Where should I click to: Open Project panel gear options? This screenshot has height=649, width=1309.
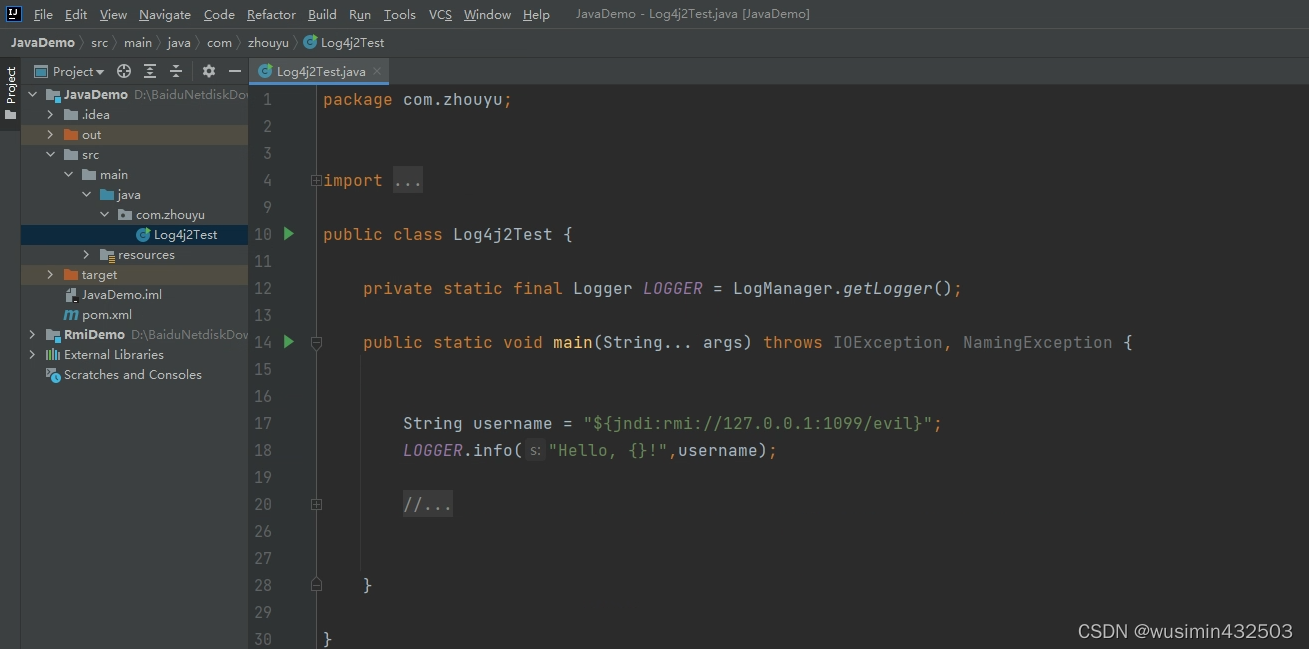pyautogui.click(x=208, y=71)
